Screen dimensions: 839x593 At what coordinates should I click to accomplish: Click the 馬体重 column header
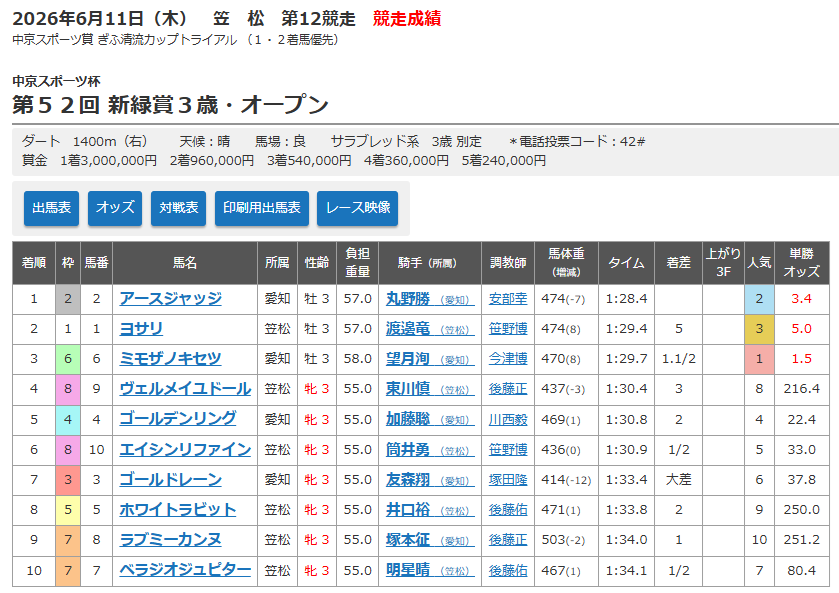click(x=567, y=263)
